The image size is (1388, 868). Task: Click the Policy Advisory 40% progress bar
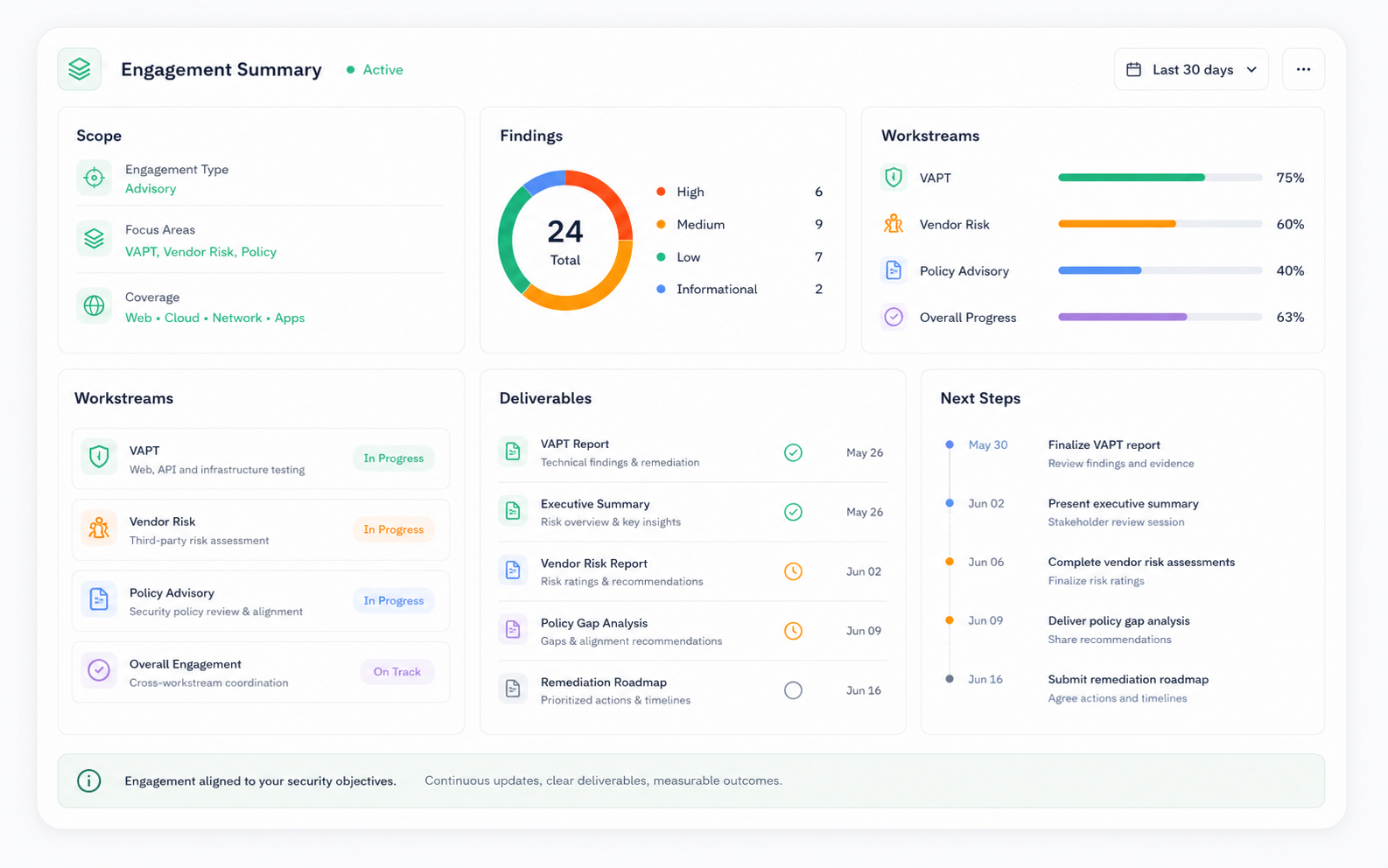[x=1160, y=270]
